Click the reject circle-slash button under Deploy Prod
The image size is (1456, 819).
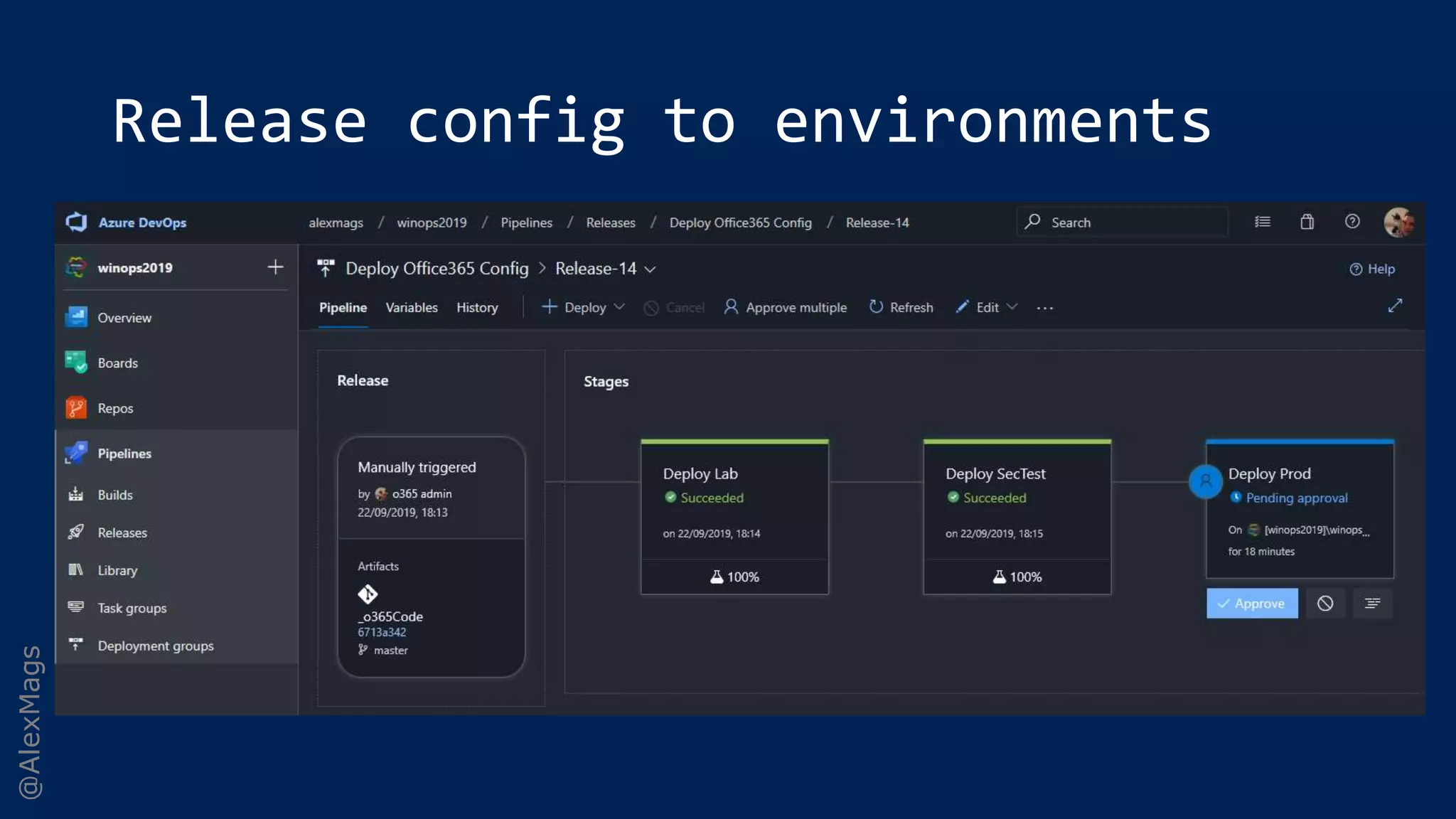1325,604
